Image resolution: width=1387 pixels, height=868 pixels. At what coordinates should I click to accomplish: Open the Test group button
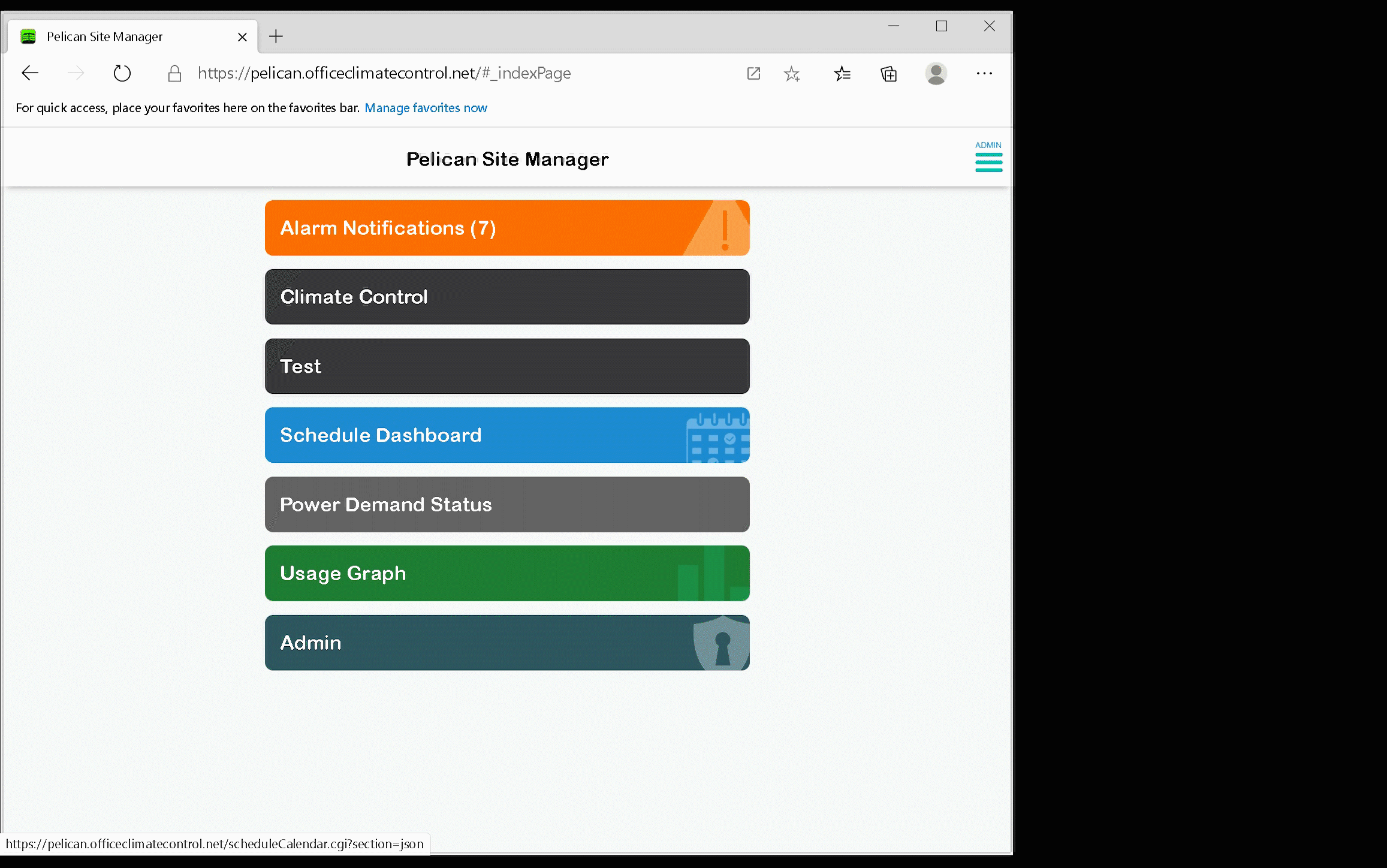(x=507, y=366)
